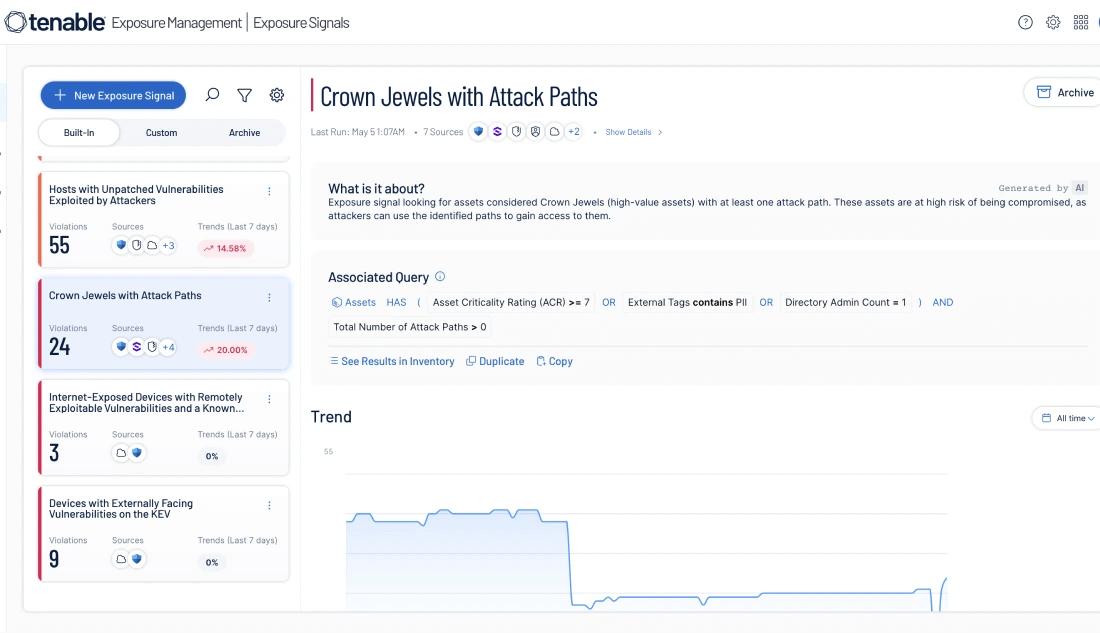Viewport: 1100px width, 633px height.
Task: Click the Tenable logo
Action: [x=55, y=22]
